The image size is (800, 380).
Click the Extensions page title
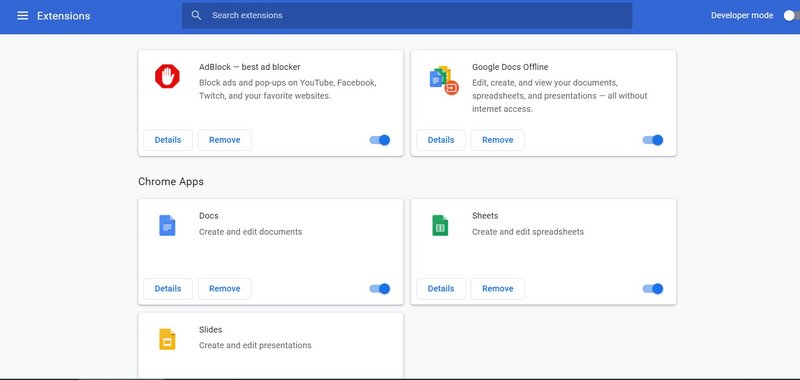tap(64, 16)
